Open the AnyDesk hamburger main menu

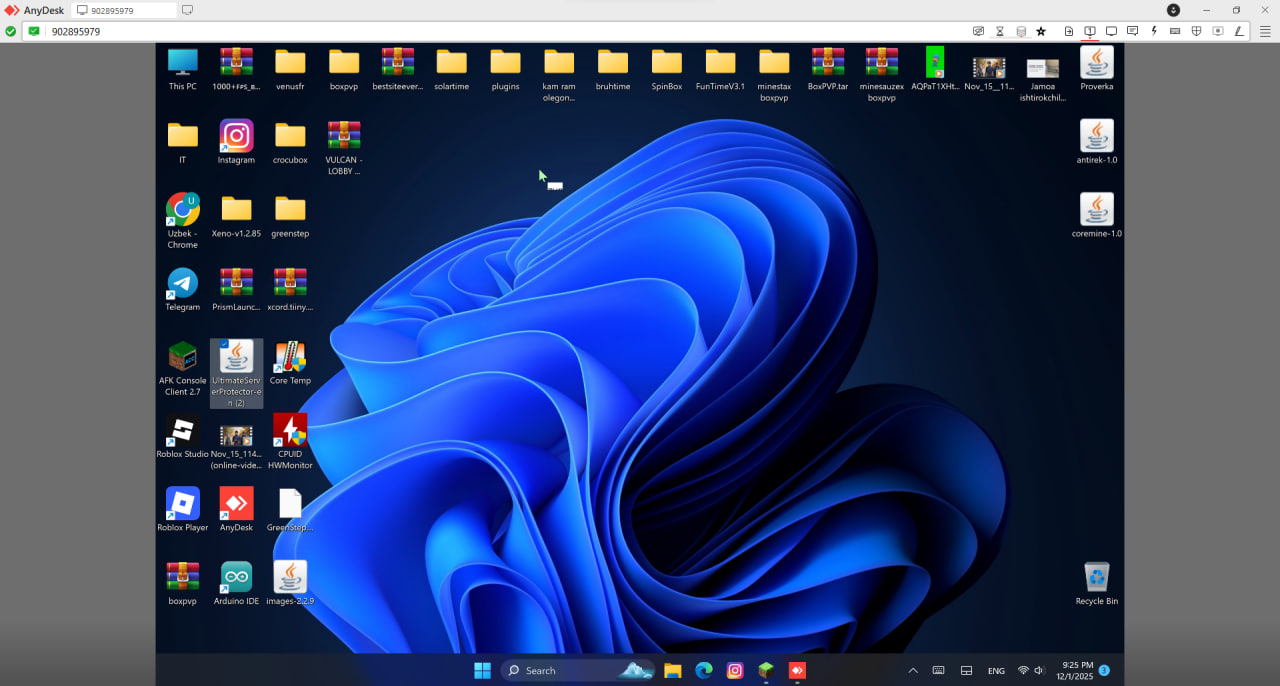(x=1266, y=31)
